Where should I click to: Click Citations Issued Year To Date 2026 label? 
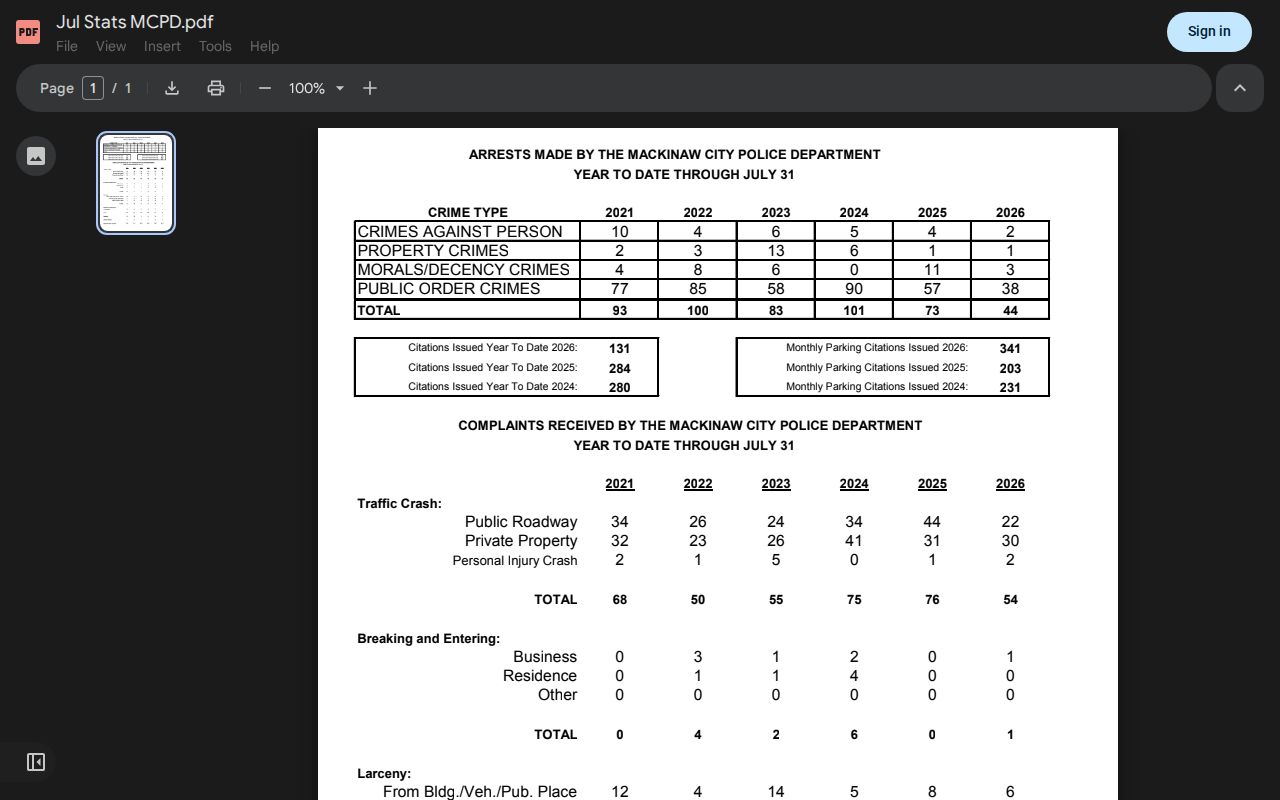(x=492, y=348)
